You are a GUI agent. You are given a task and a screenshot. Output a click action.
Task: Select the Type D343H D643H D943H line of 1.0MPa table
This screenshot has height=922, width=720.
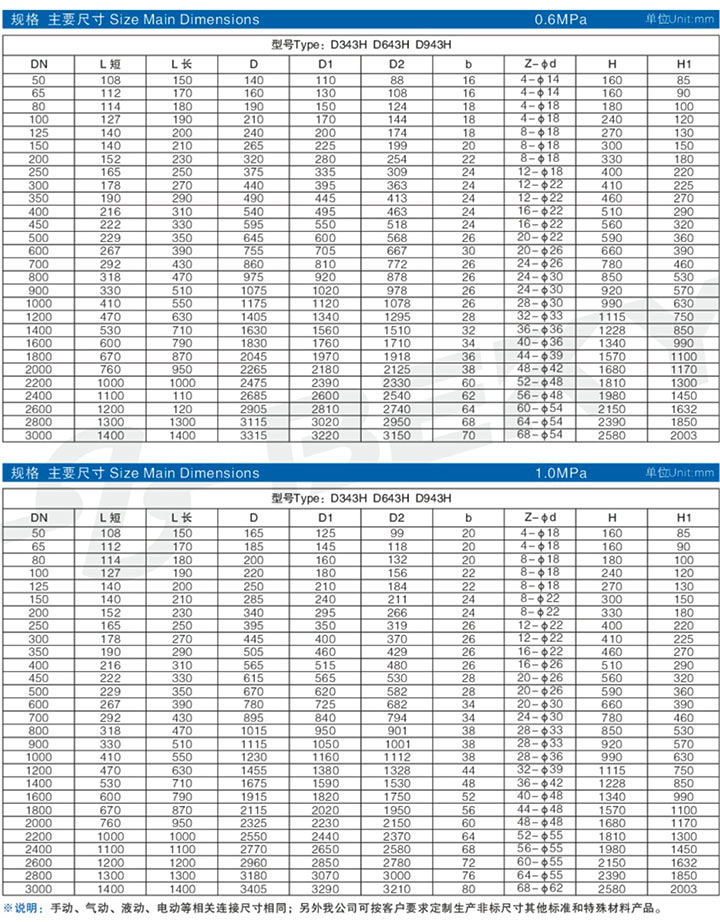[x=361, y=499]
